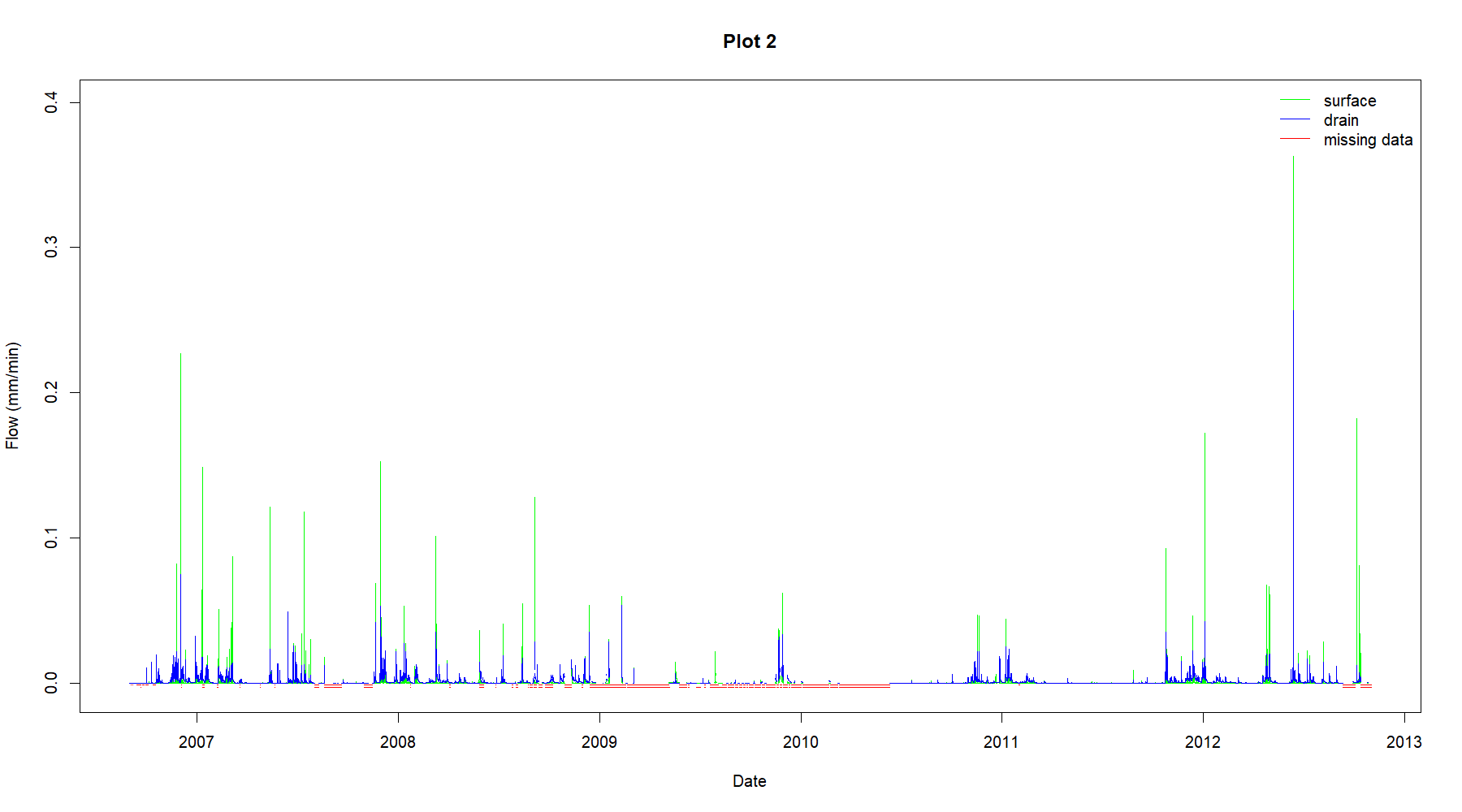Select the 'drain' legend label
The image size is (1462, 812).
(1340, 120)
